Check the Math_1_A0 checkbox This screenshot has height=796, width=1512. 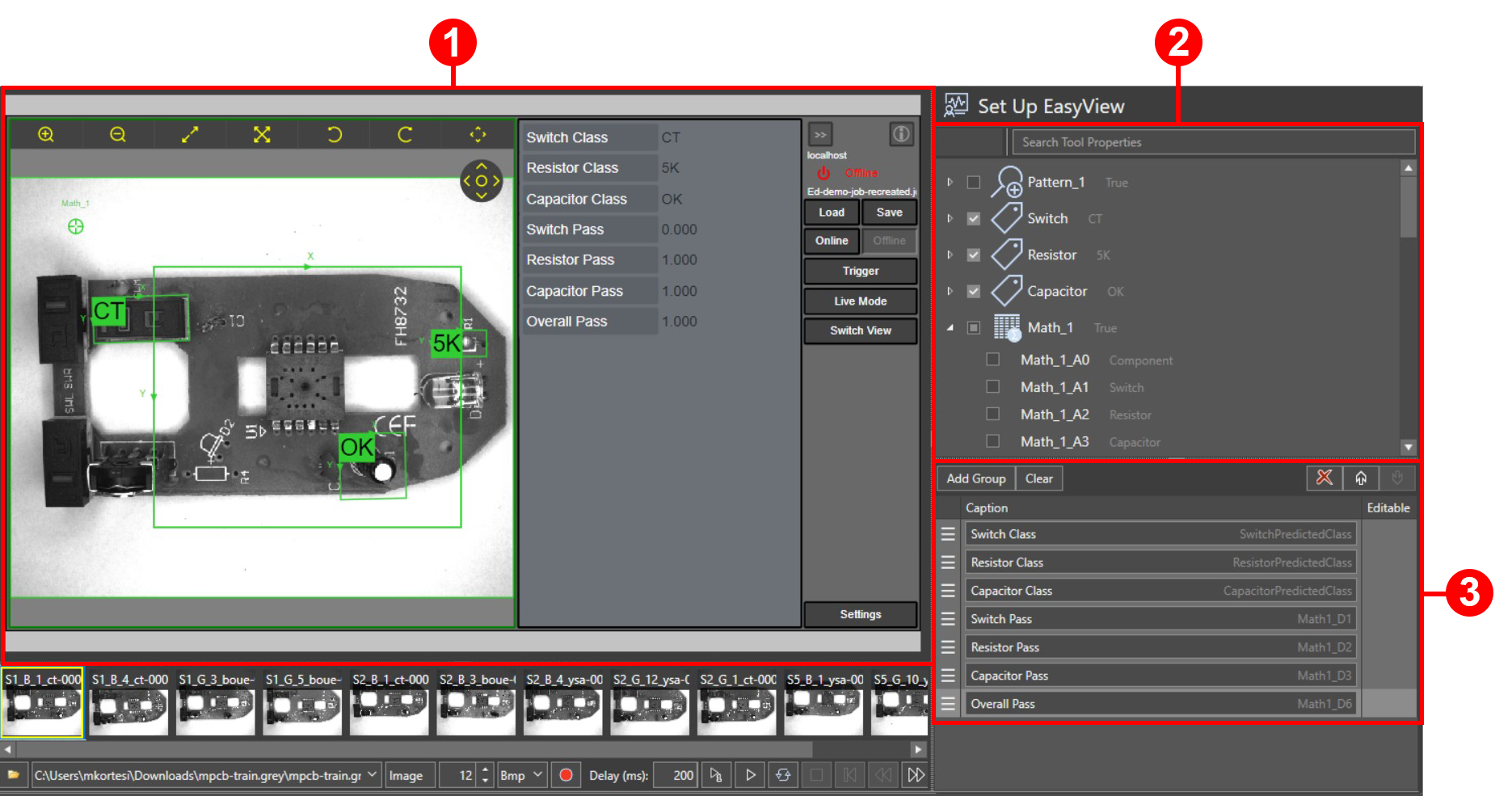pos(993,360)
